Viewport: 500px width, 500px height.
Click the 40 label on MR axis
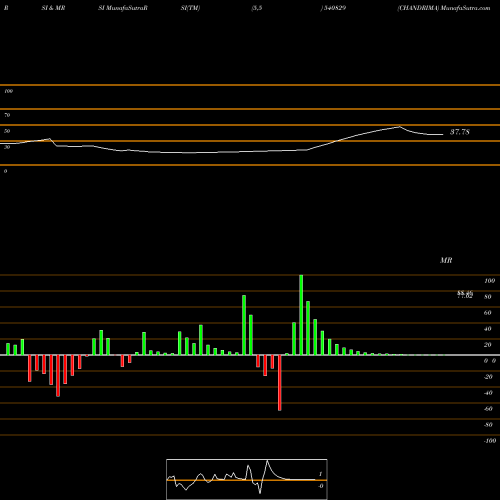[488, 329]
